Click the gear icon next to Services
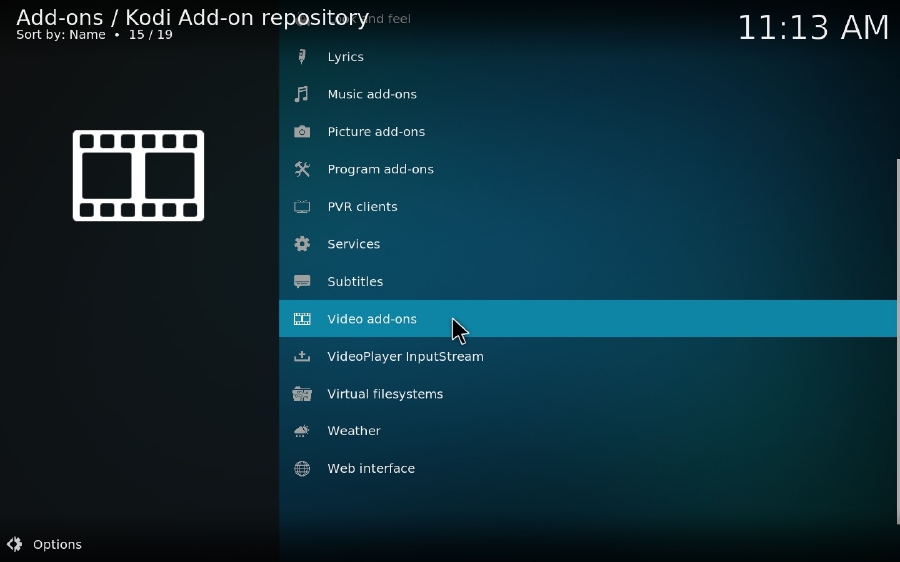 click(x=302, y=244)
